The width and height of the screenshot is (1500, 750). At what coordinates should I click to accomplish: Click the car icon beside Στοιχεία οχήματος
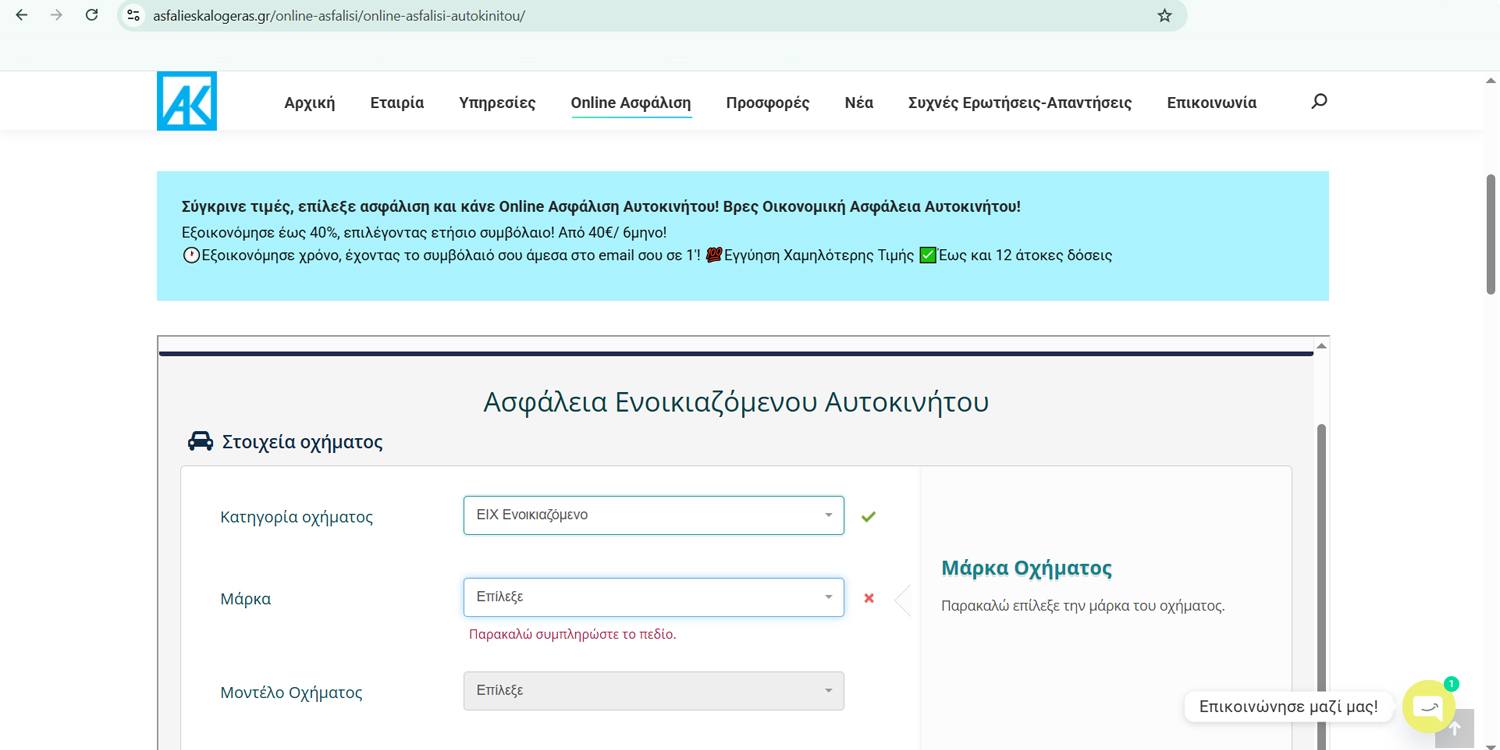point(200,440)
